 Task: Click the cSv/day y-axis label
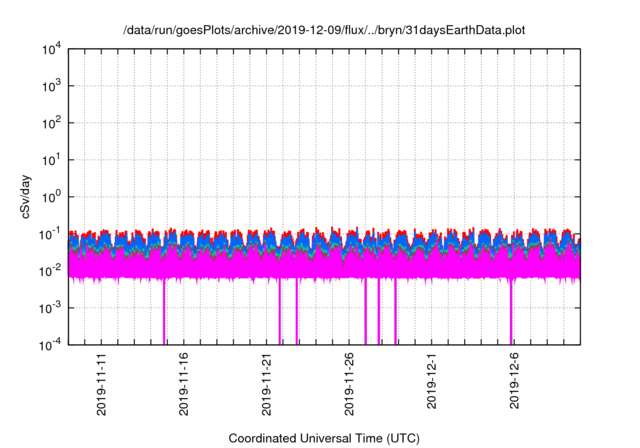click(x=26, y=197)
